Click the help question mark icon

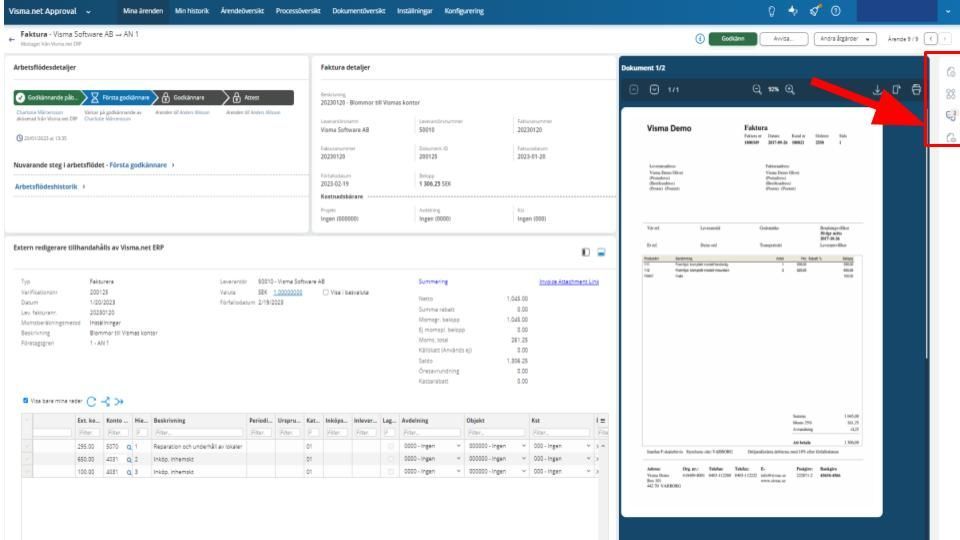pyautogui.click(x=834, y=10)
